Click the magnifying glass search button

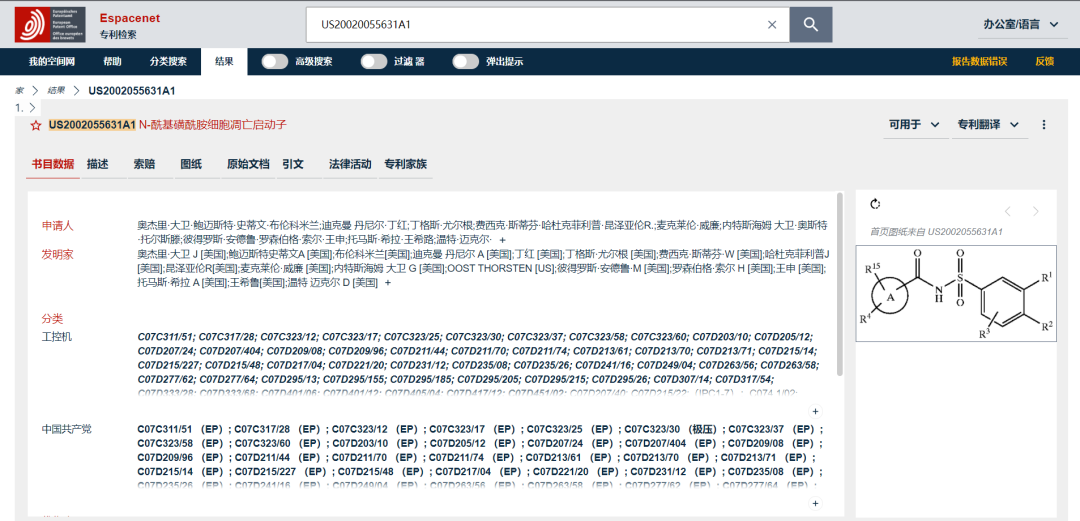point(810,24)
